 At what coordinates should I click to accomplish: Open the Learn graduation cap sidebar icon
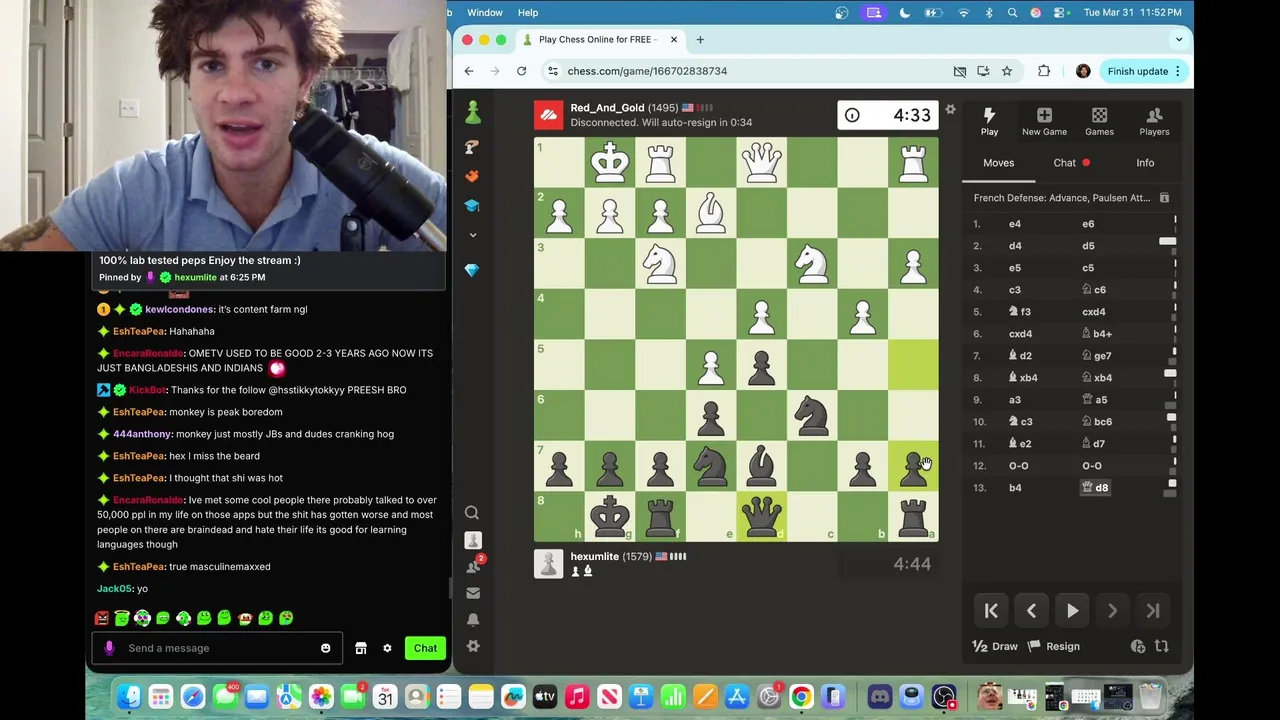point(472,205)
